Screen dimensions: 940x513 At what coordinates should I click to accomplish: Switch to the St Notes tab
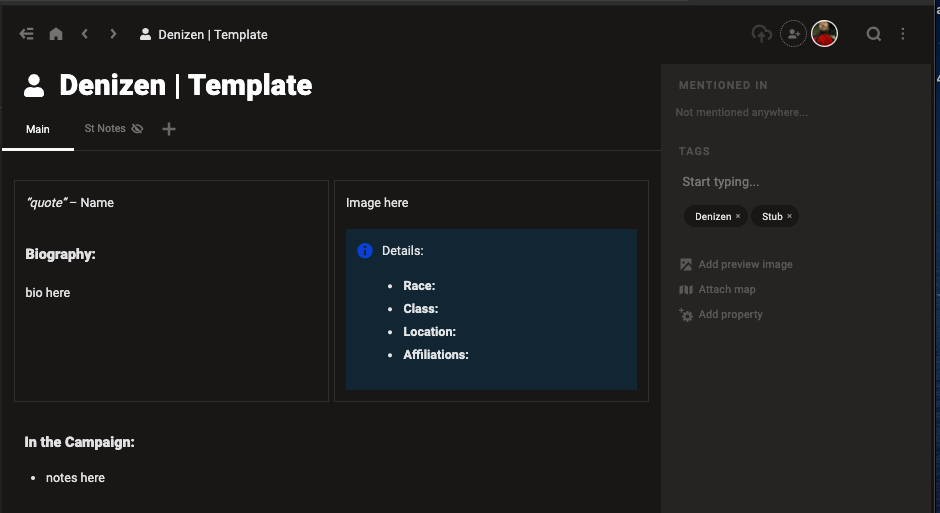pyautogui.click(x=105, y=129)
